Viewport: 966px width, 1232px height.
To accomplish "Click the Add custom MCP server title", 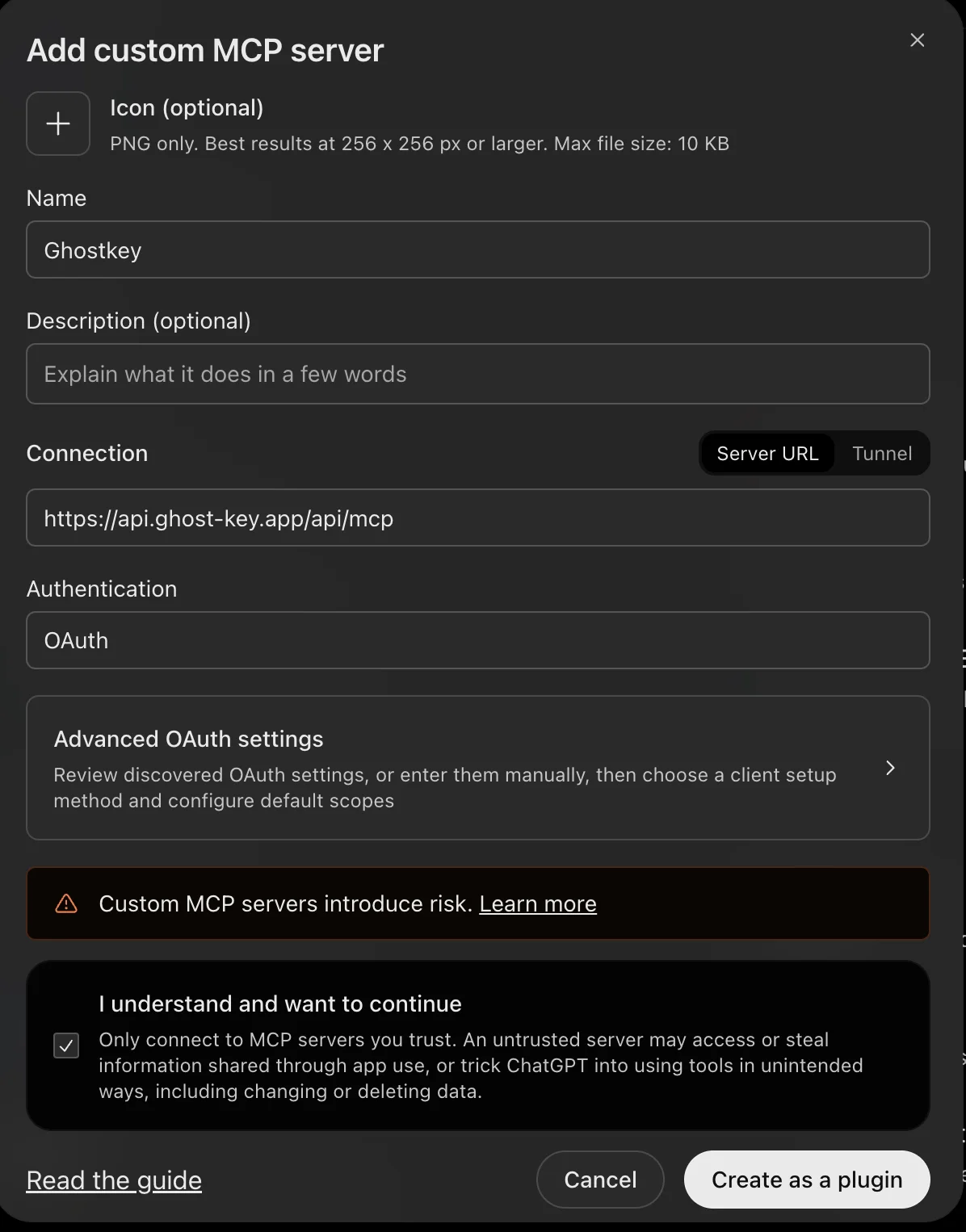I will coord(205,50).
